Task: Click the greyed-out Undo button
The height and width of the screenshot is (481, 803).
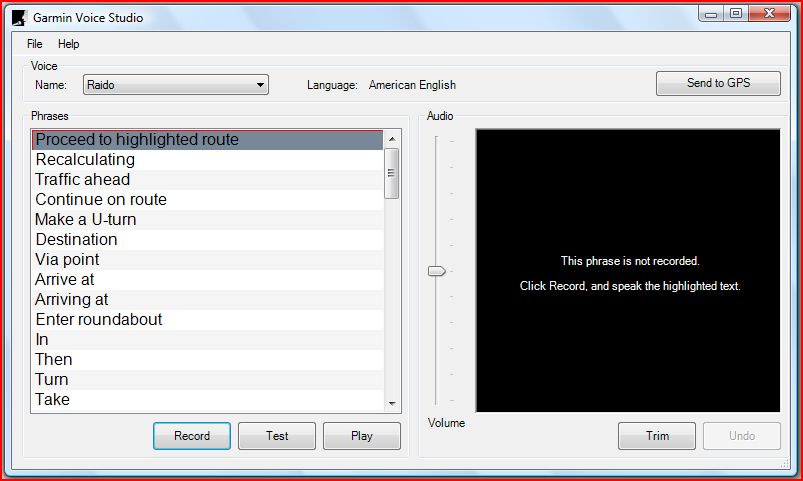Action: coord(742,436)
